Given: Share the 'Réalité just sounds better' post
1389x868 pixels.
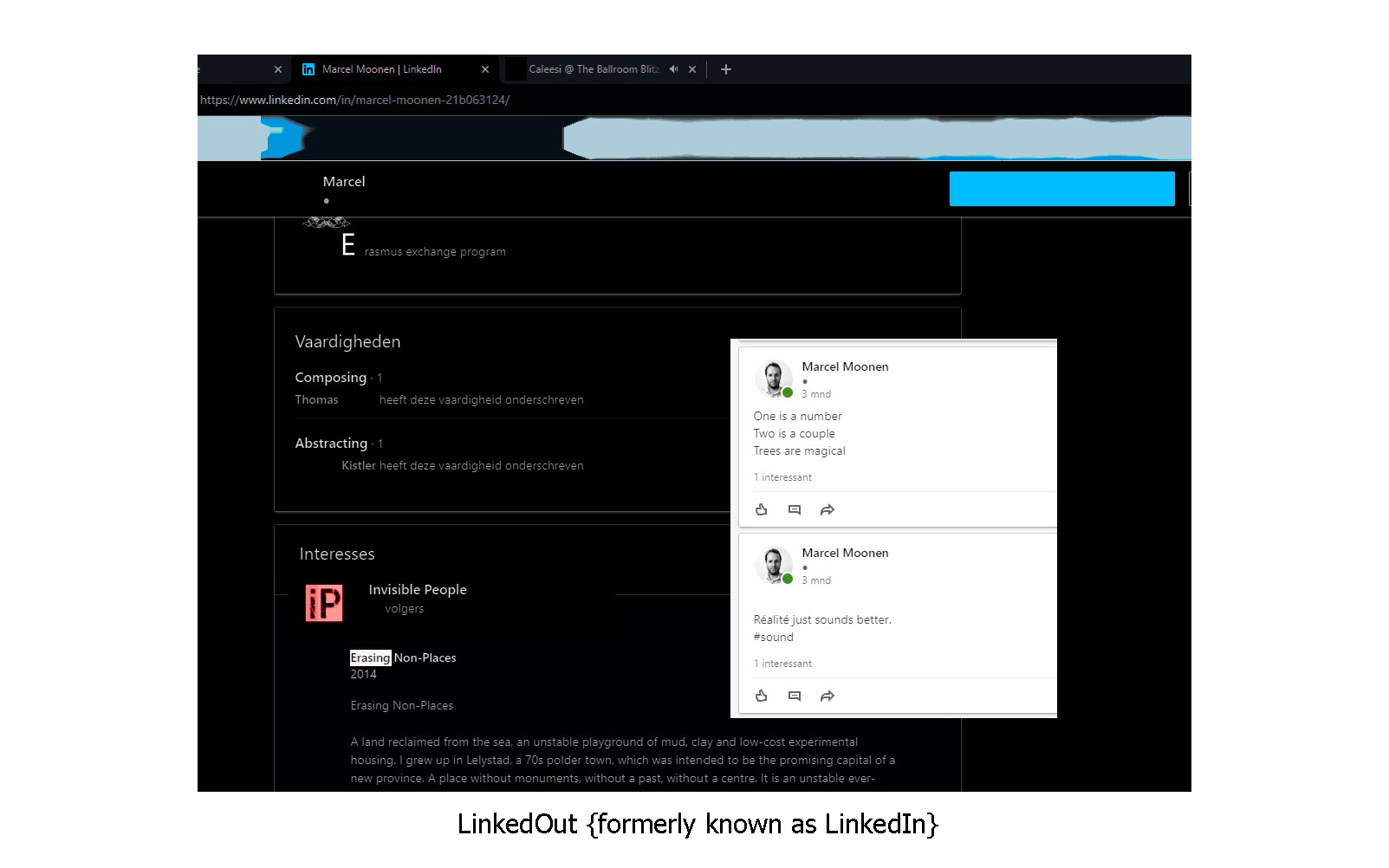Looking at the screenshot, I should tap(828, 696).
